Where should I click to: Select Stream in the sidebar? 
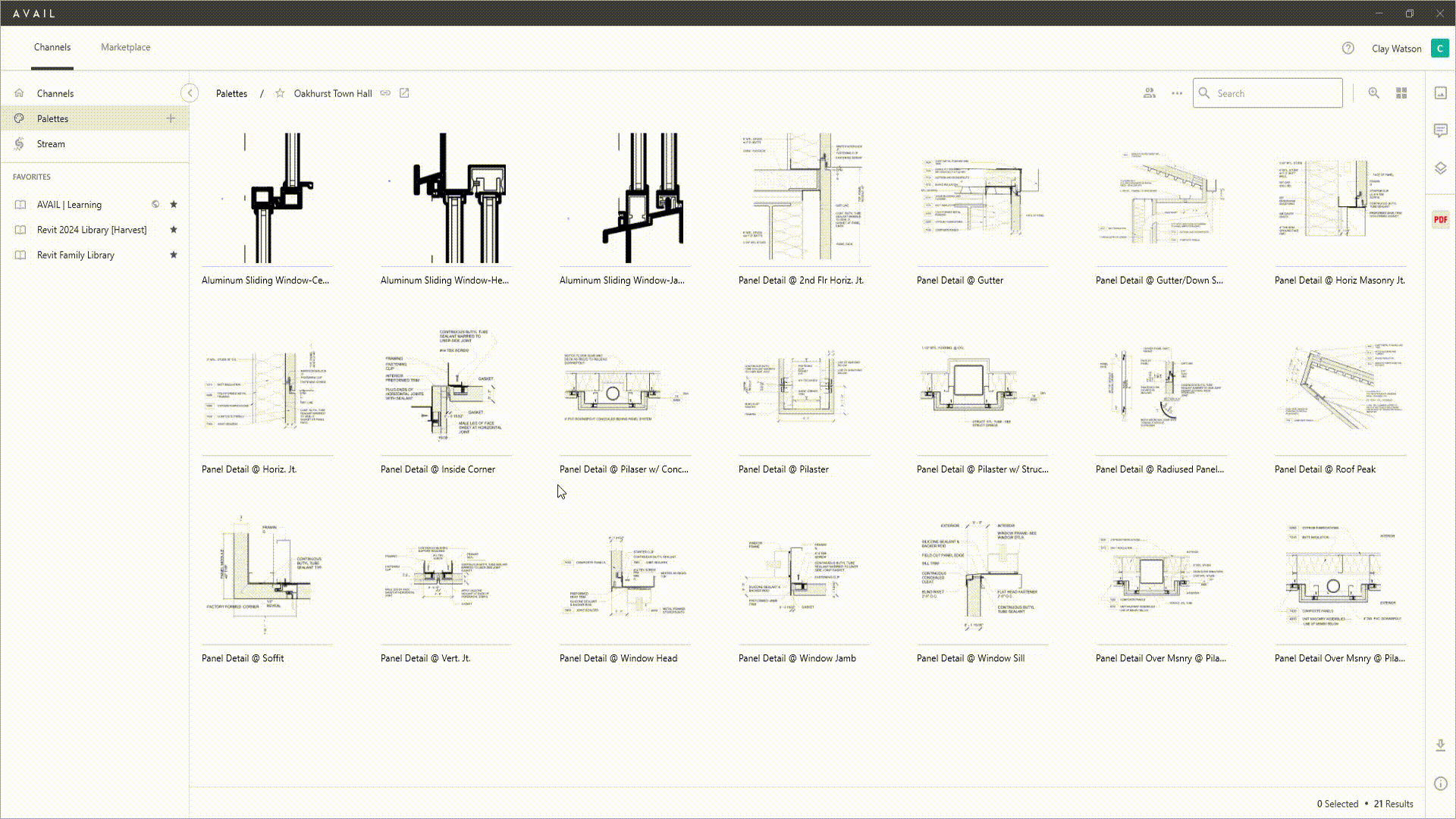click(51, 144)
